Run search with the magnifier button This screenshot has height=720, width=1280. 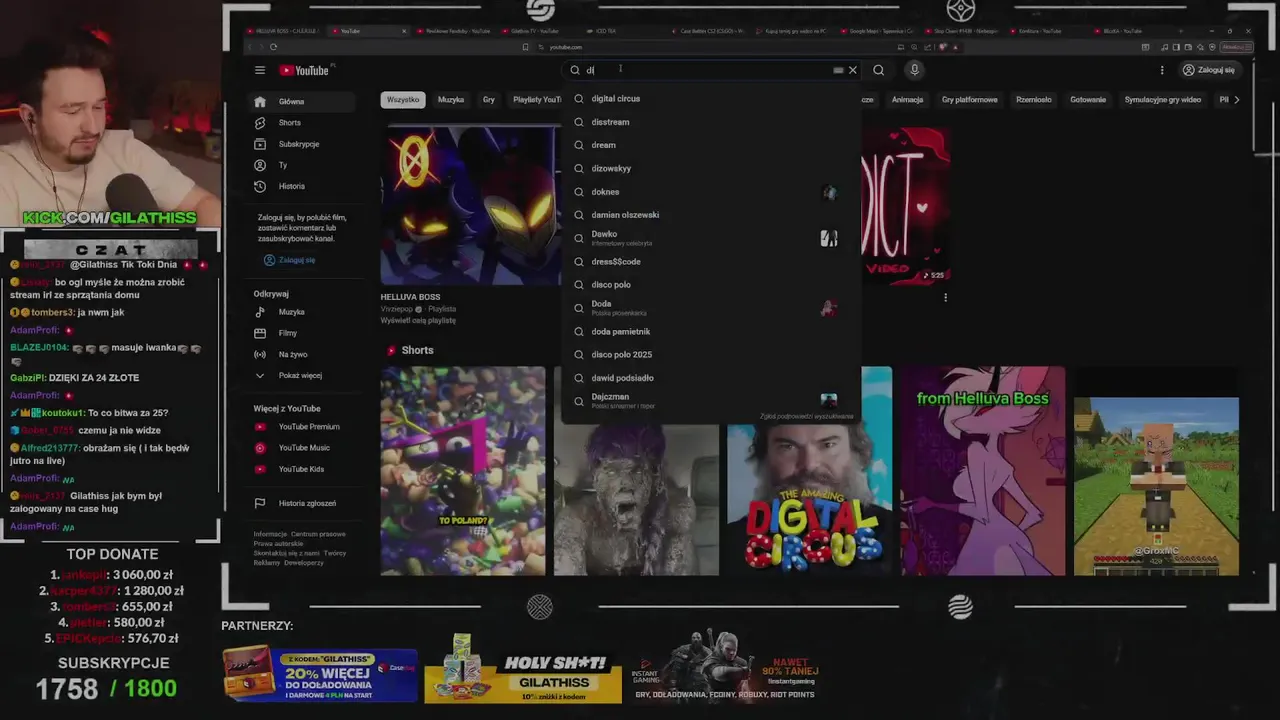point(878,70)
